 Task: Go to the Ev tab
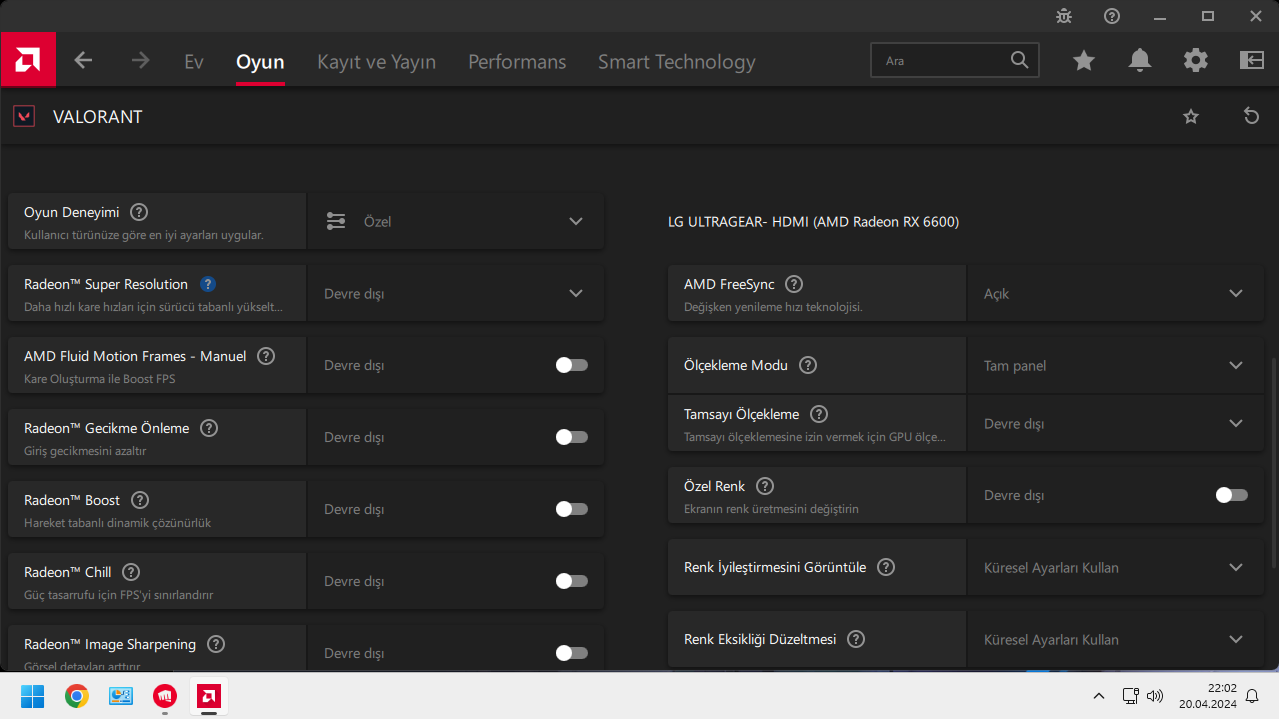coord(194,62)
